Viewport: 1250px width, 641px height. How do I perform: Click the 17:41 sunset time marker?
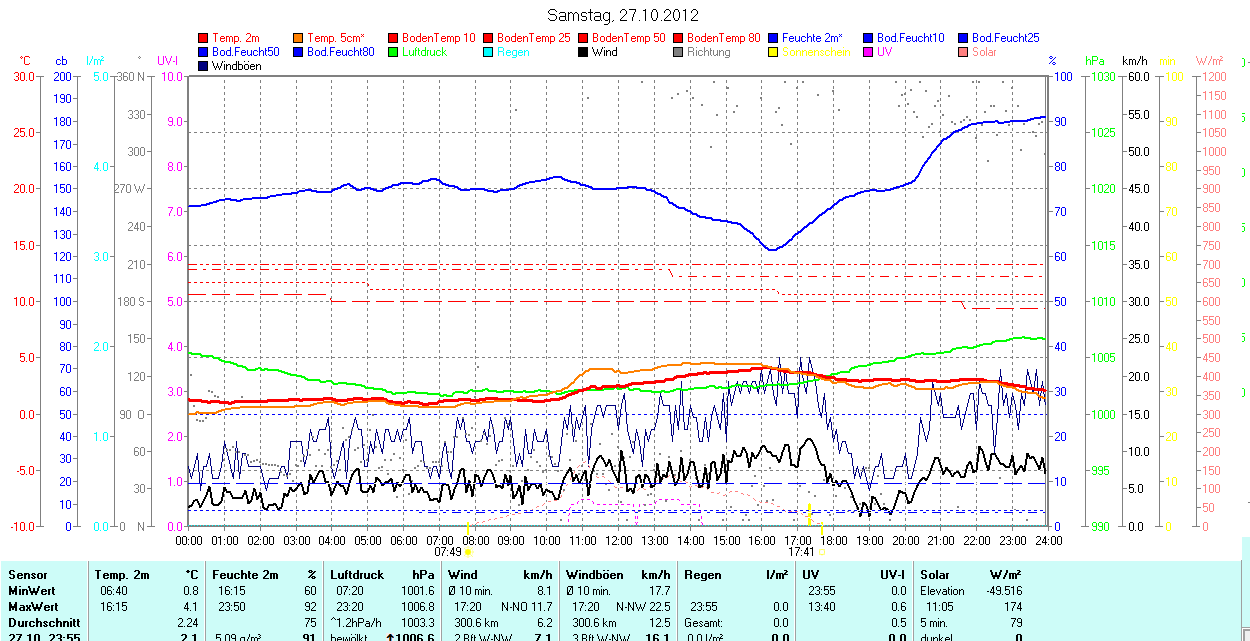[800, 551]
